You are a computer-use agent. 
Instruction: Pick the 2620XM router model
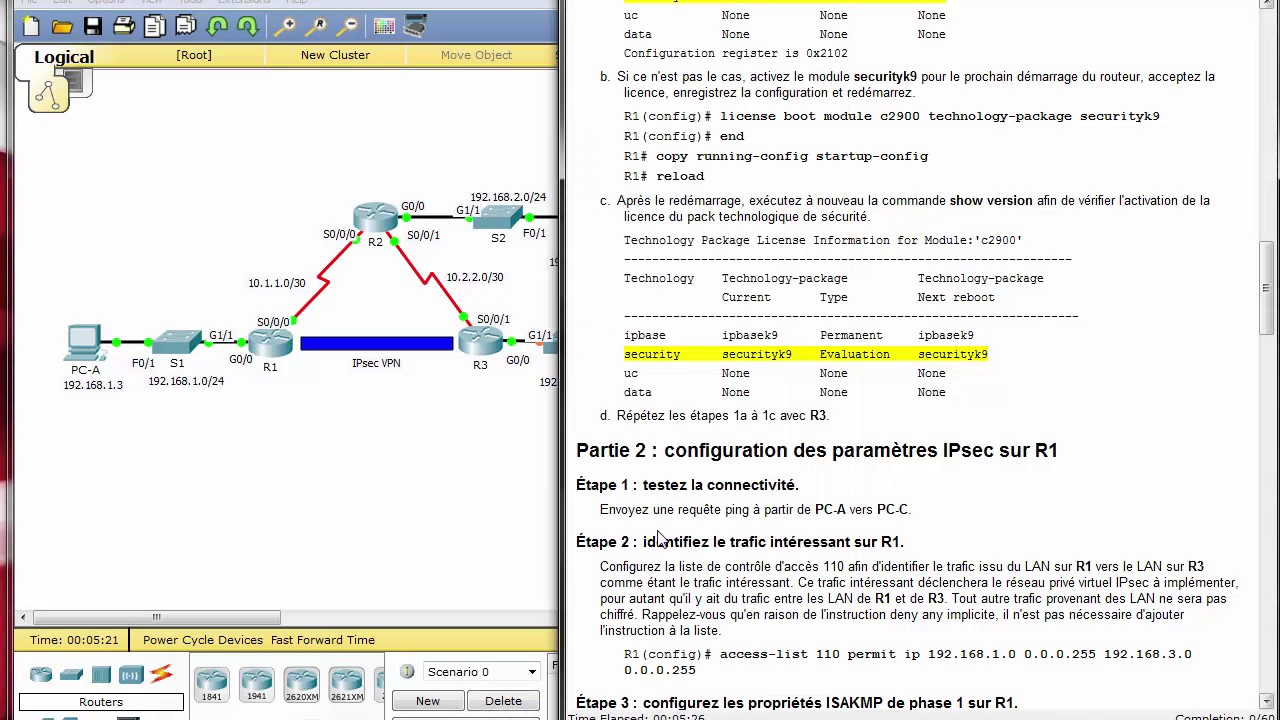[x=302, y=684]
